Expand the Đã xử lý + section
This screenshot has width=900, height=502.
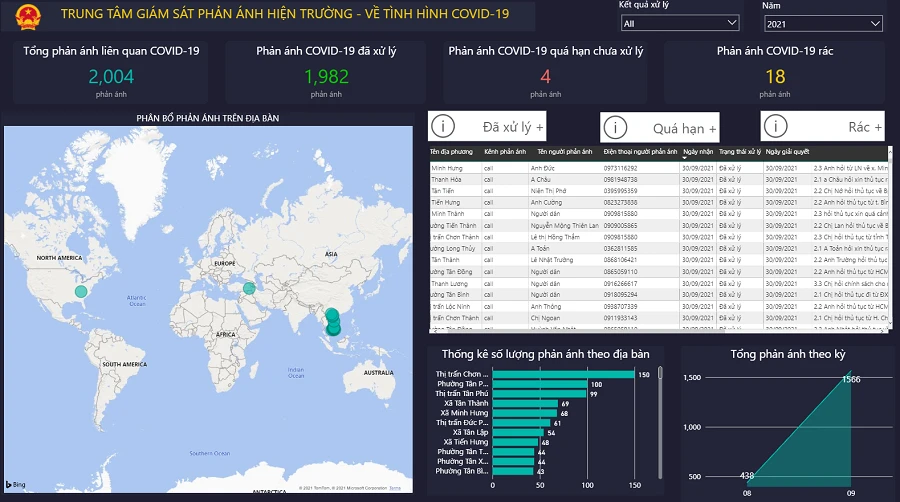pos(513,127)
